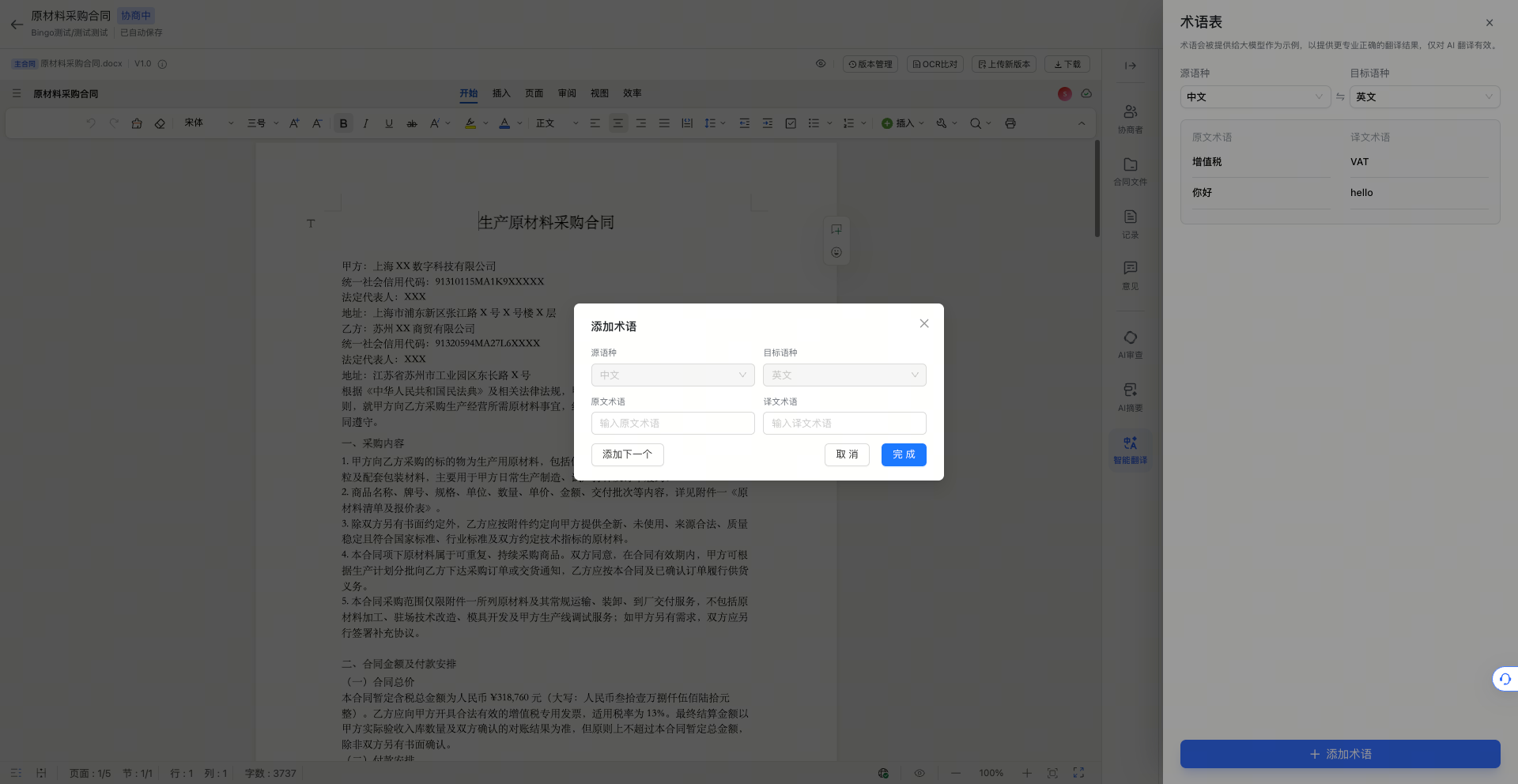Open AI摘要 in the sidebar
Image resolution: width=1518 pixels, height=784 pixels.
coord(1131,397)
